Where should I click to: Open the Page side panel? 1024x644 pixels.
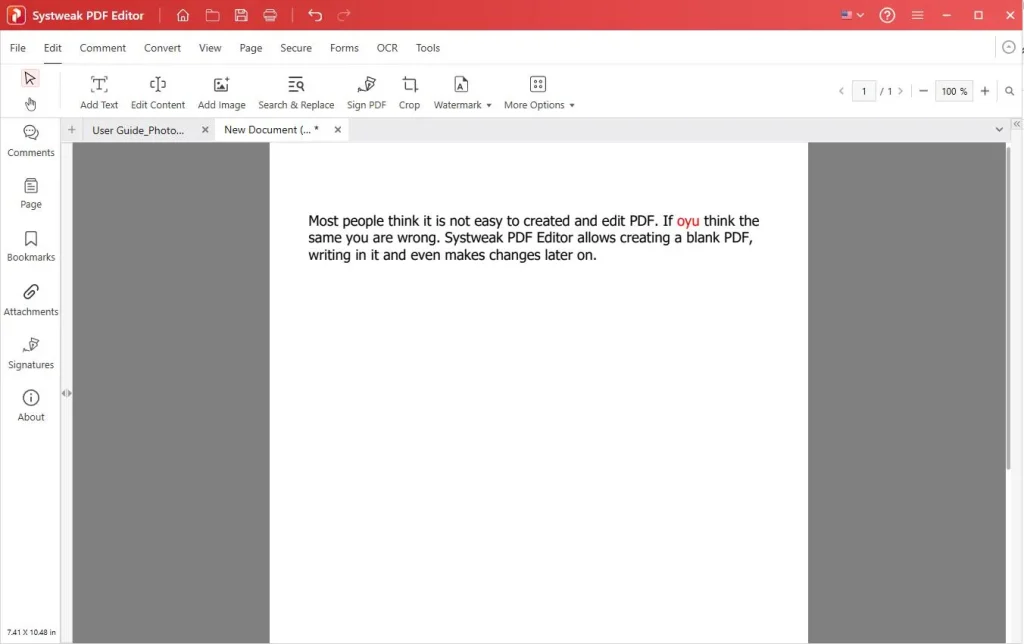[x=31, y=193]
